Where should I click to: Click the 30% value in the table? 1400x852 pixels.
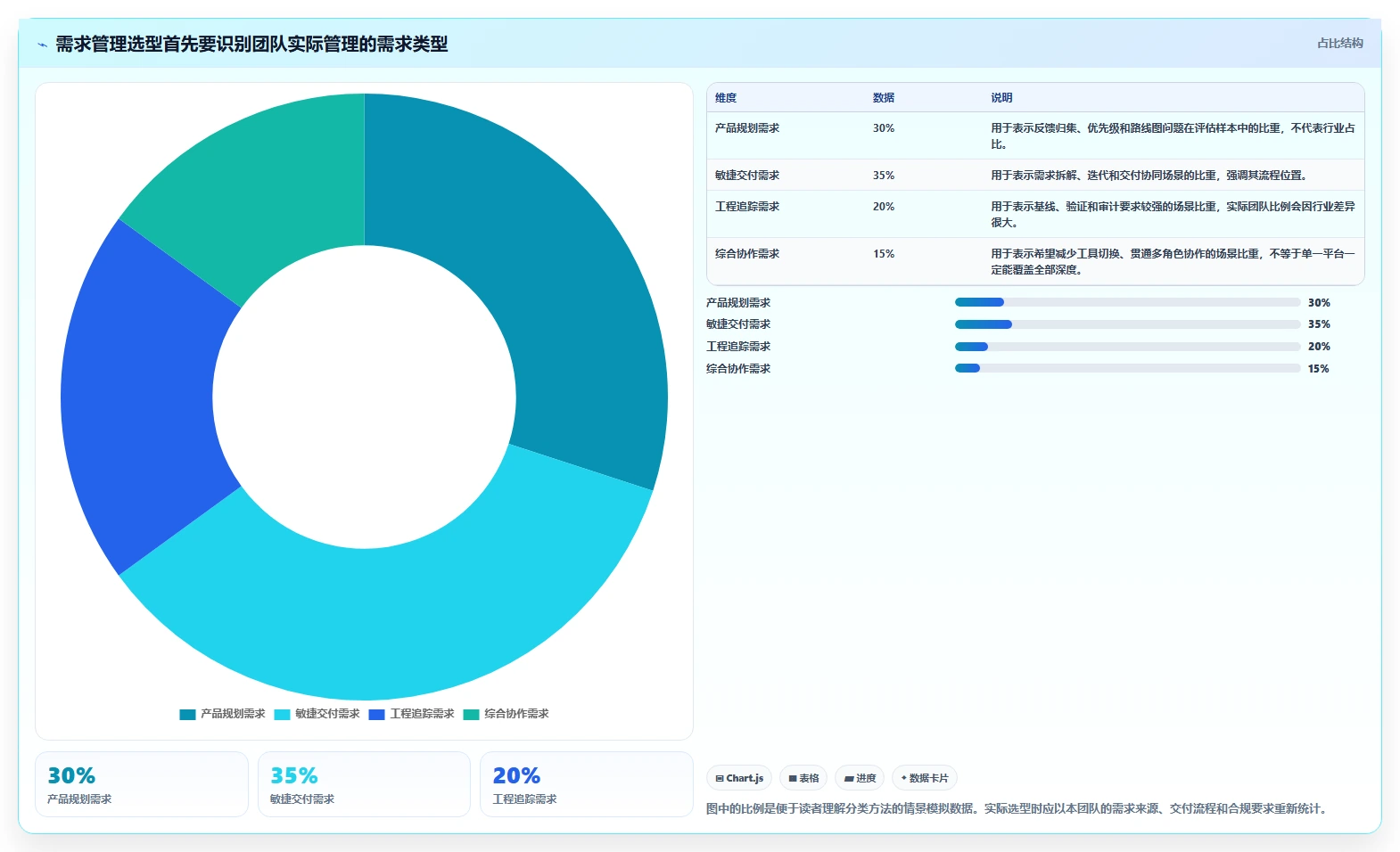[x=884, y=128]
